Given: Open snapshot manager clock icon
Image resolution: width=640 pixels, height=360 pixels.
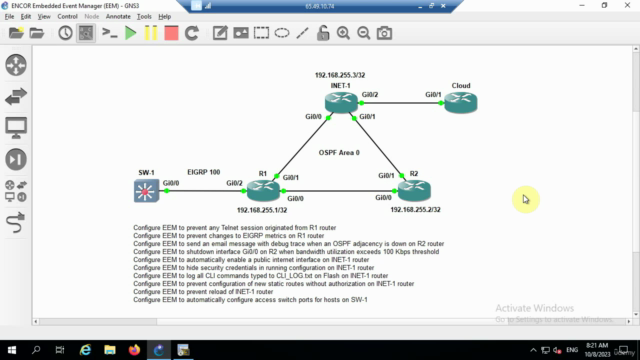Looking at the screenshot, I should pyautogui.click(x=65, y=33).
